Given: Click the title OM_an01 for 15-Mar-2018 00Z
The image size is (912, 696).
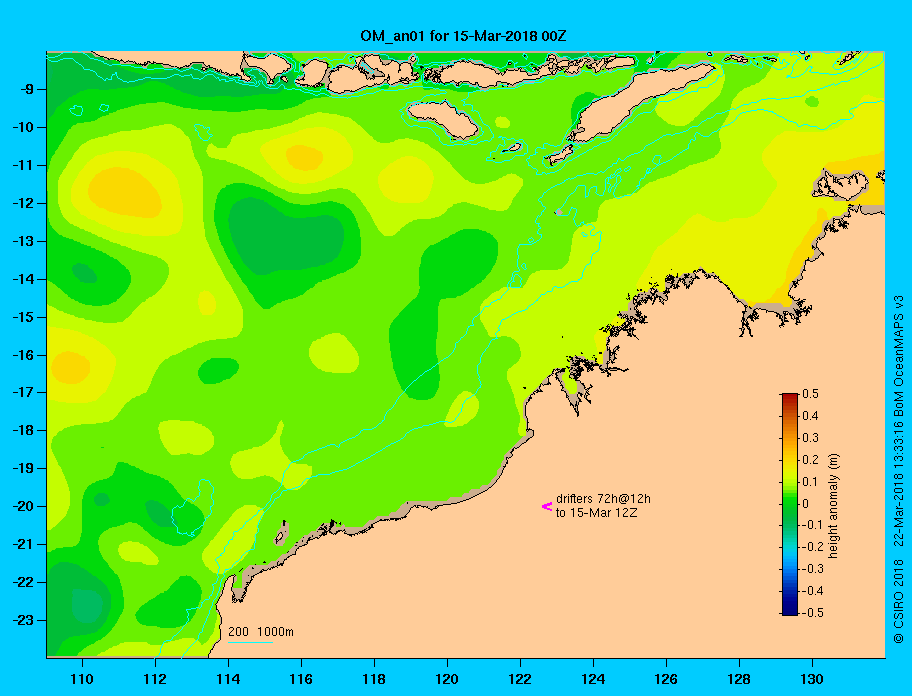Looking at the screenshot, I should (x=464, y=36).
